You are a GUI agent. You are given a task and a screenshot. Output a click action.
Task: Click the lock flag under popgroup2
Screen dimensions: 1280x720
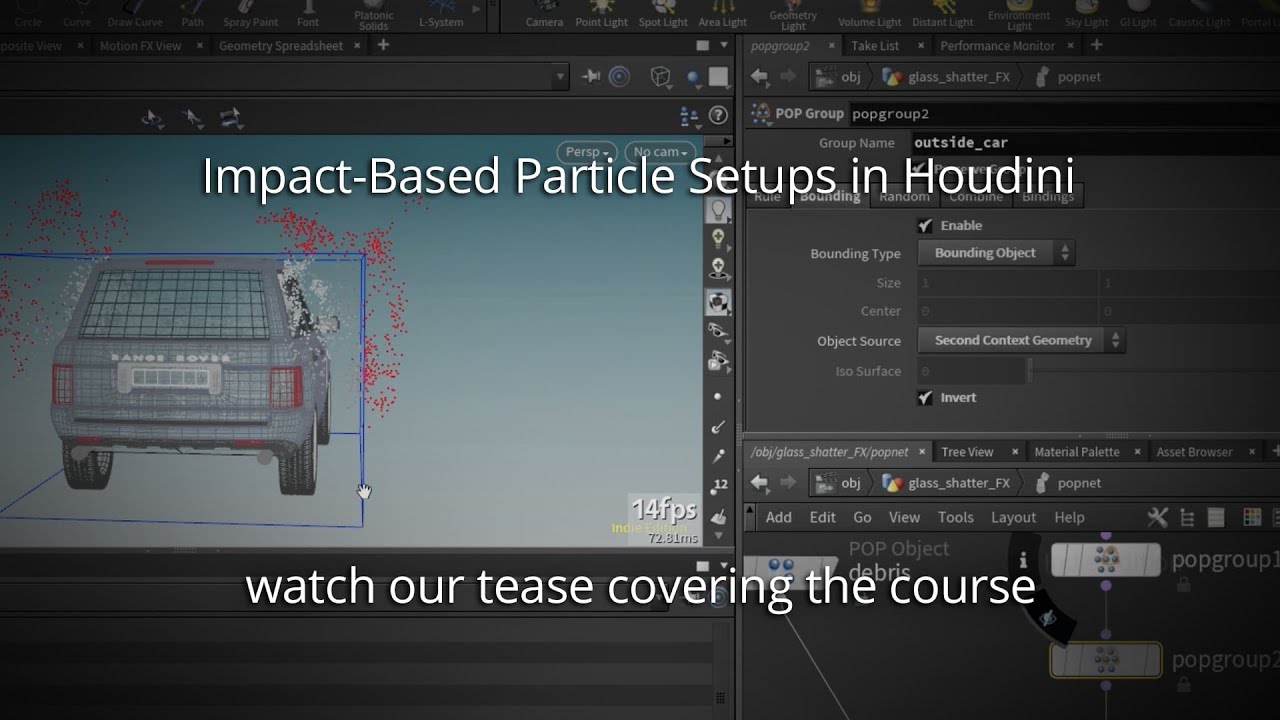click(x=1183, y=686)
